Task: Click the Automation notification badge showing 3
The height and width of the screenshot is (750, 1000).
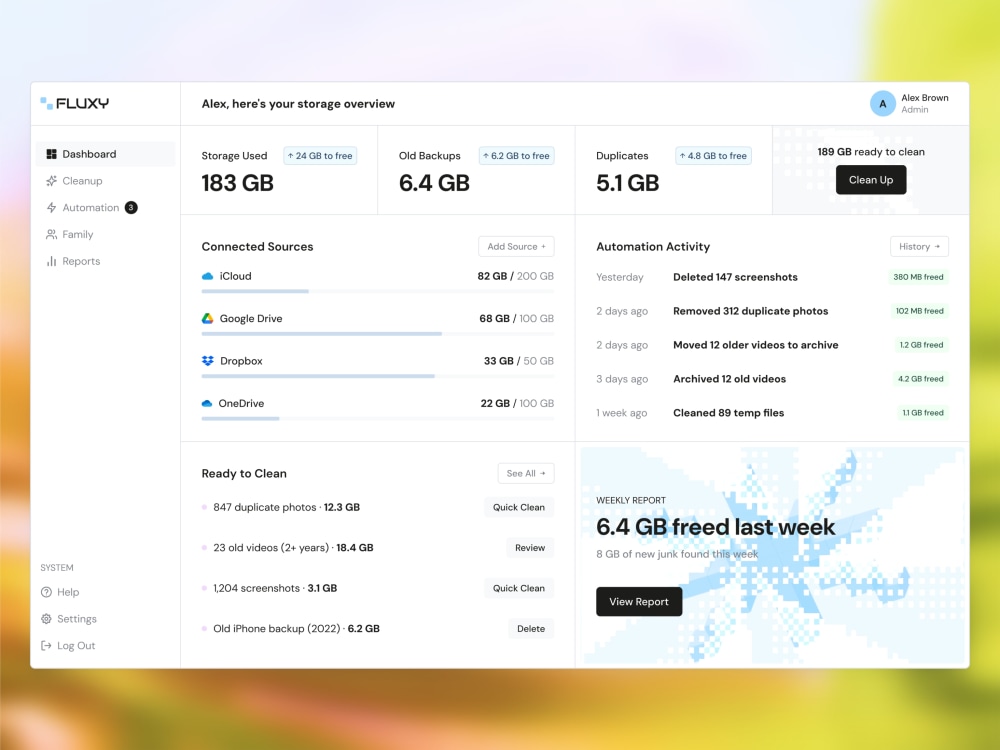Action: (131, 207)
